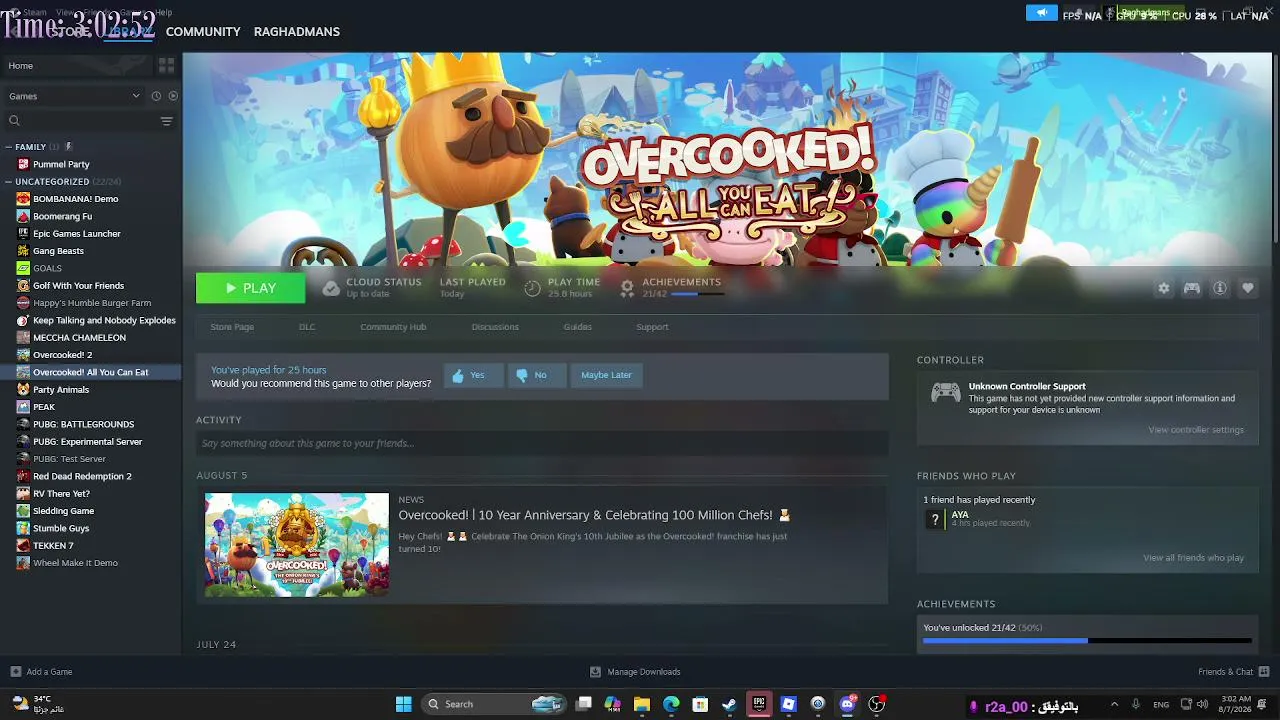Open the anniversary news thumbnail image
Viewport: 1280px width, 720px height.
[297, 545]
